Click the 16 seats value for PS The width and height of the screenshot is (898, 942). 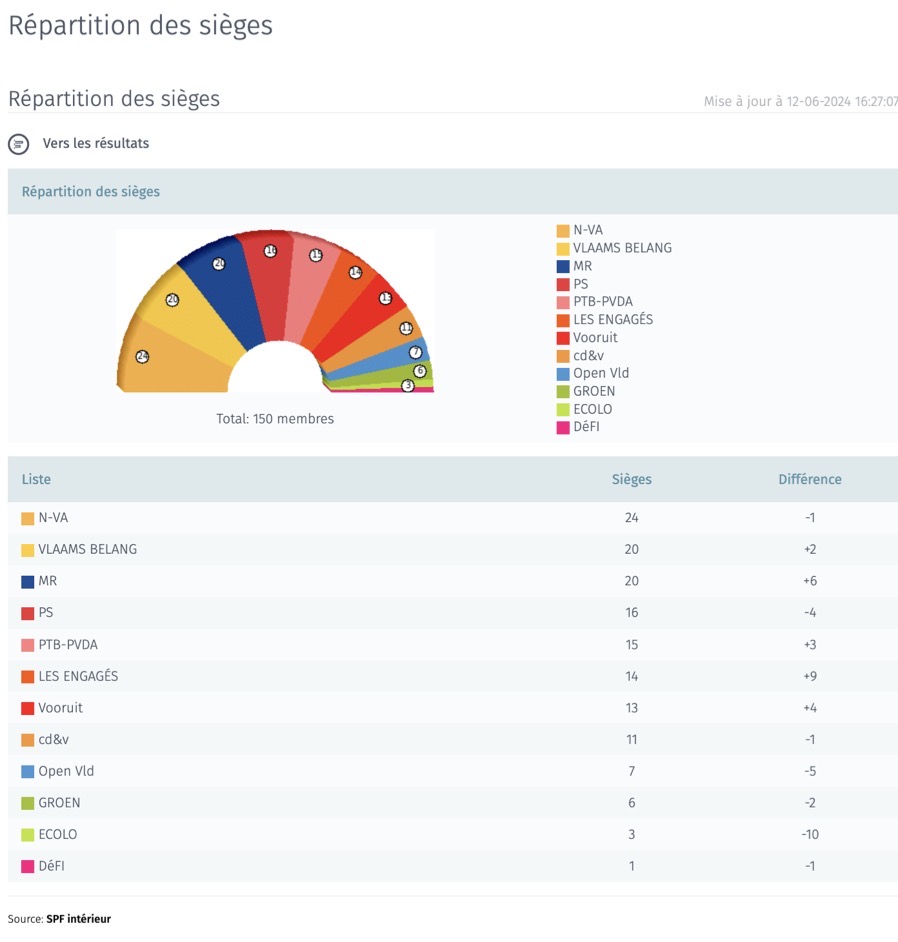pos(631,613)
